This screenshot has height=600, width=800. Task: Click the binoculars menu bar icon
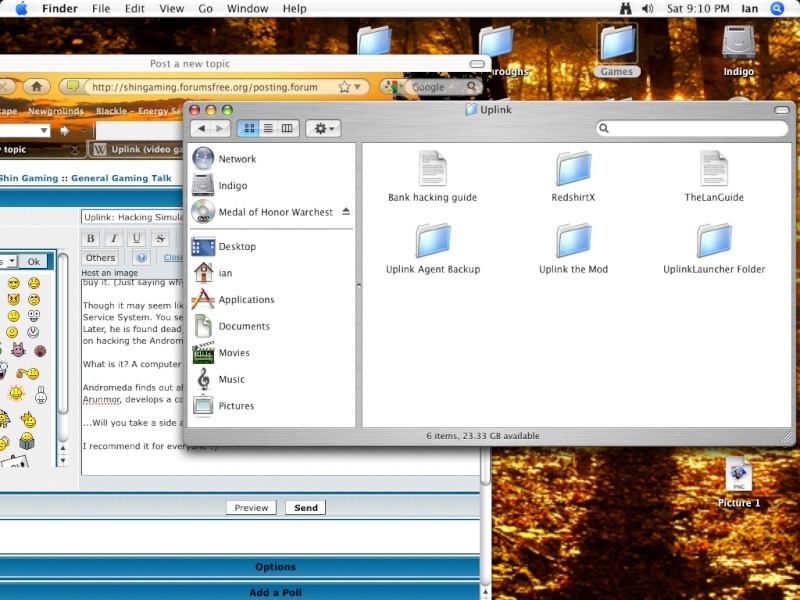pyautogui.click(x=626, y=9)
